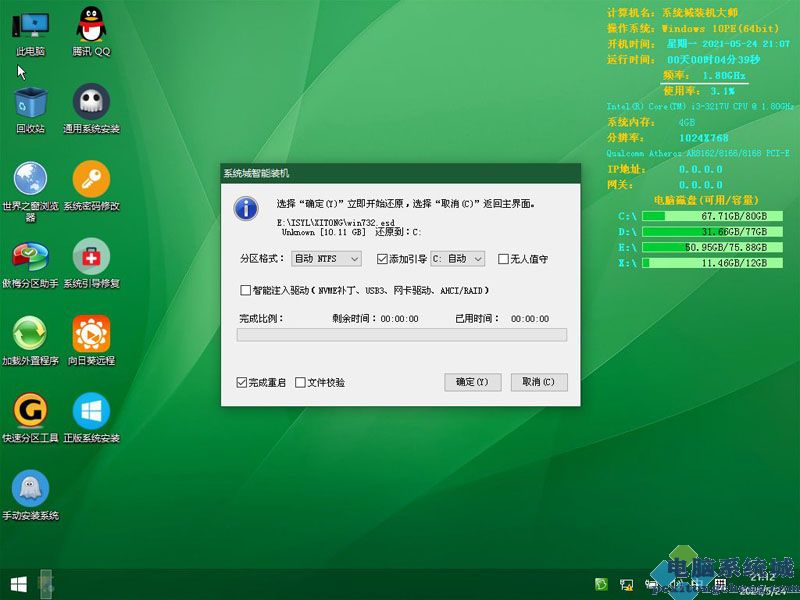Open the network tray icon with warning
The height and width of the screenshot is (600, 800).
[x=627, y=585]
